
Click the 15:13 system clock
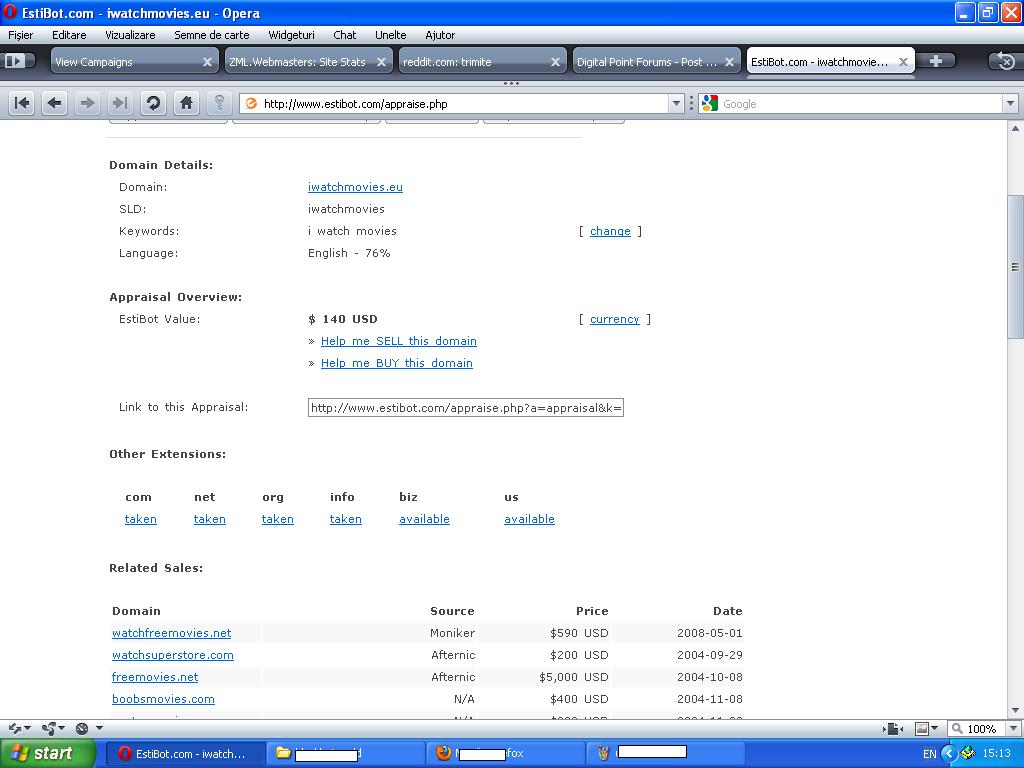pos(996,754)
